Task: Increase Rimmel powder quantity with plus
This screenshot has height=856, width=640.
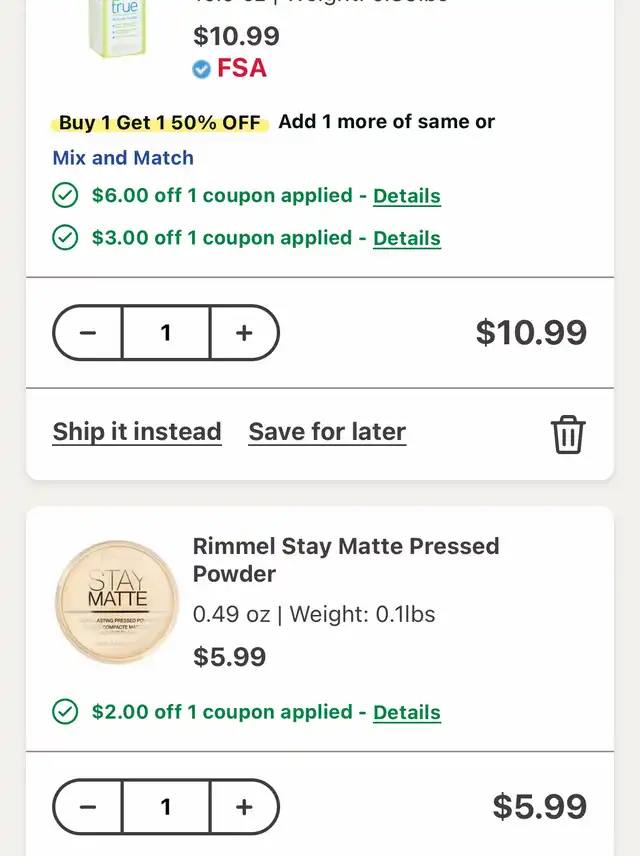Action: pyautogui.click(x=244, y=806)
